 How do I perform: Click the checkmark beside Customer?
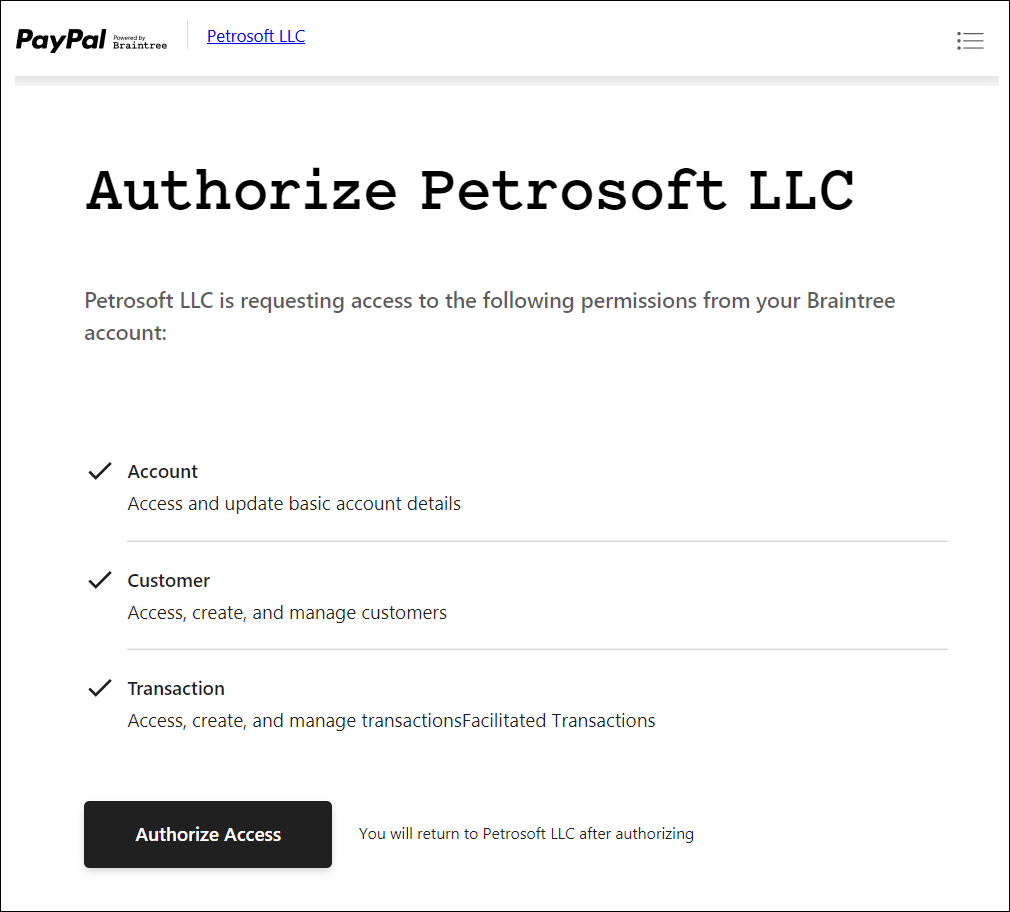tap(100, 580)
